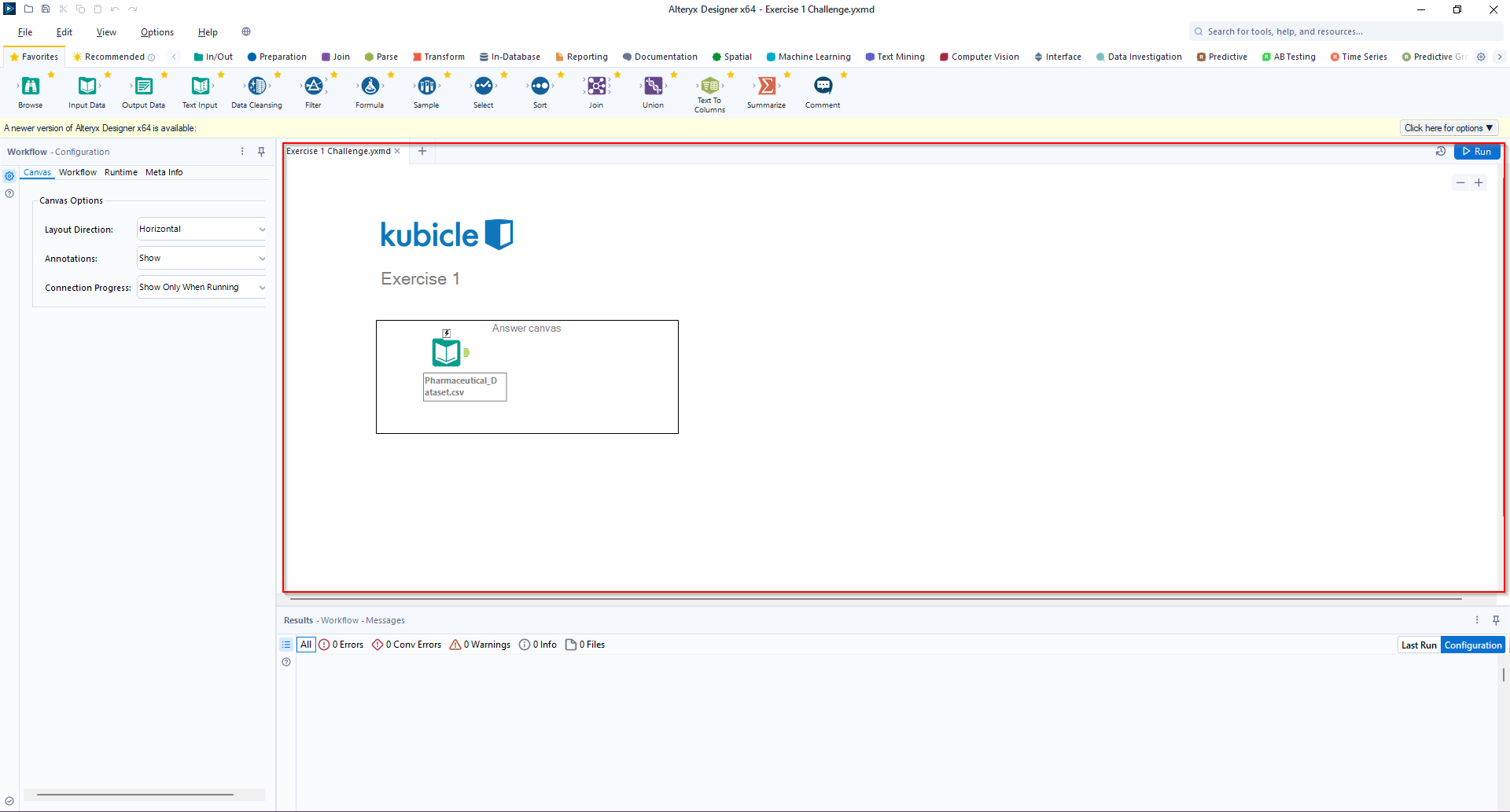Select the Filter tool icon
The width and height of the screenshot is (1510, 812).
click(314, 86)
